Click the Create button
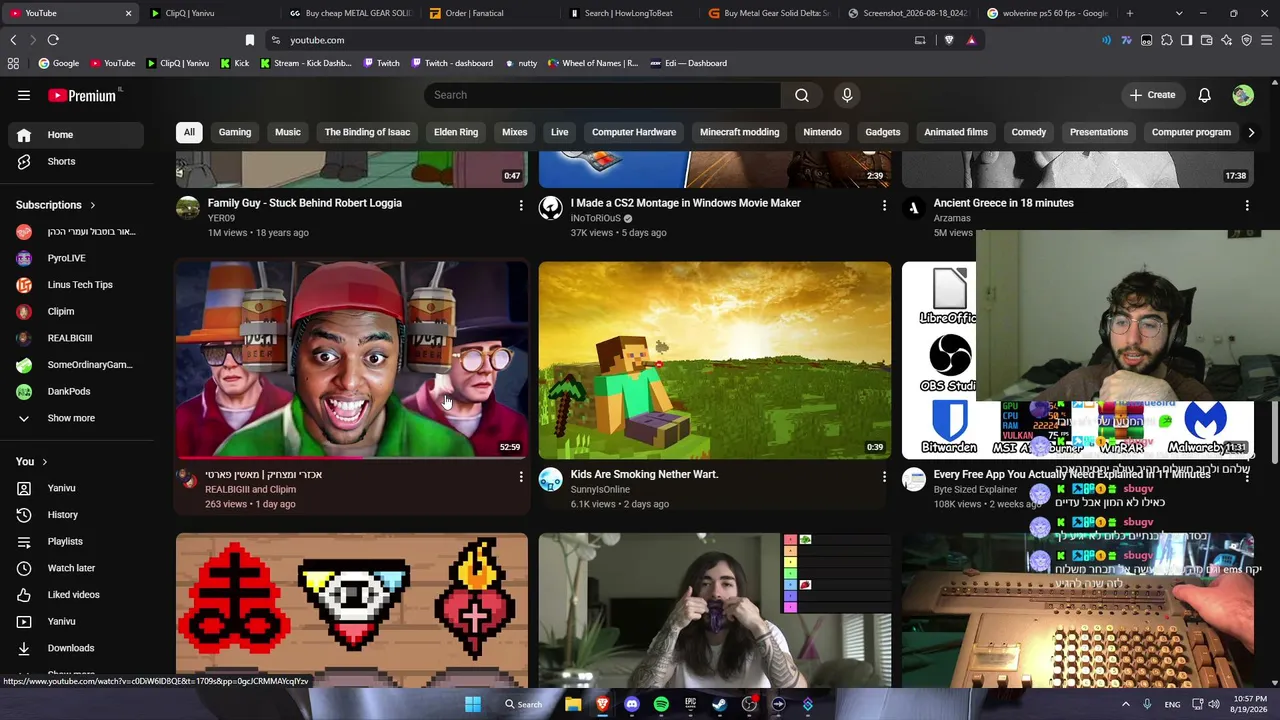Viewport: 1280px width, 720px height. click(x=1152, y=95)
